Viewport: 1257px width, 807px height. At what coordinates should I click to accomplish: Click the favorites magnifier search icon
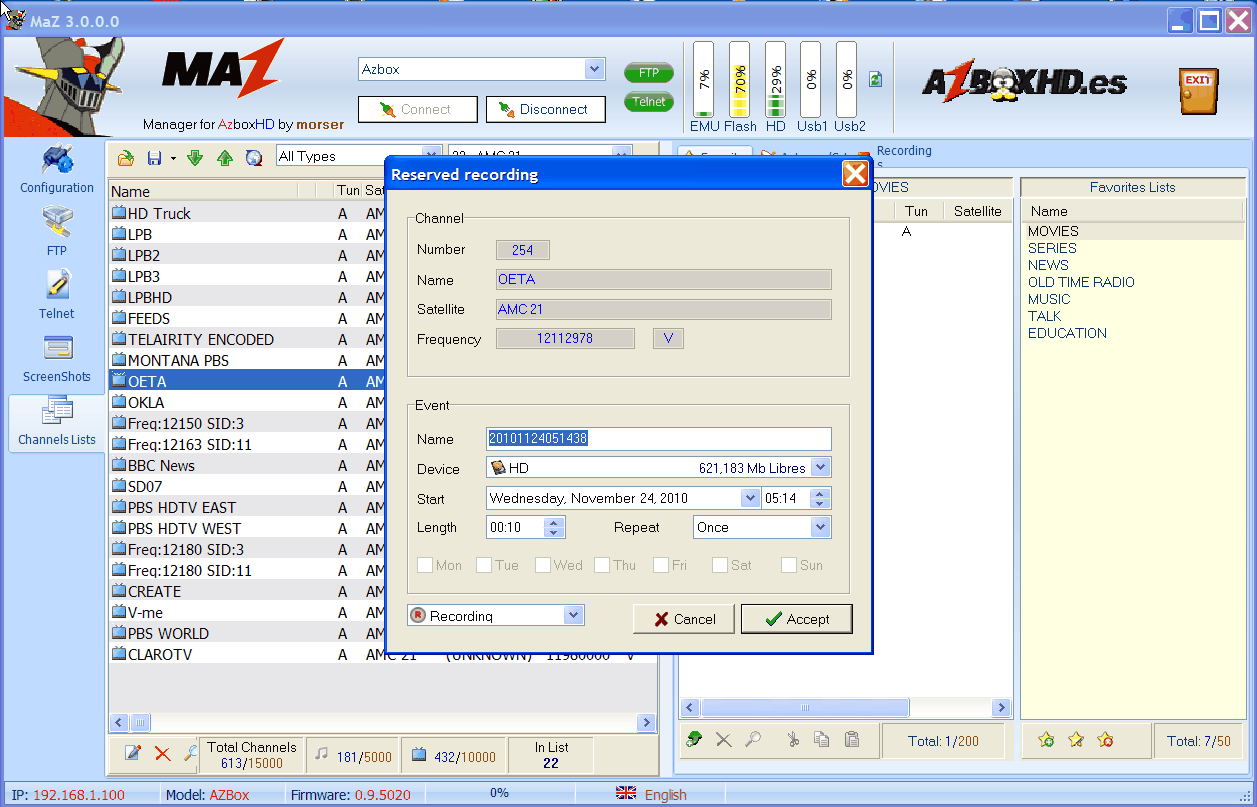pyautogui.click(x=753, y=740)
